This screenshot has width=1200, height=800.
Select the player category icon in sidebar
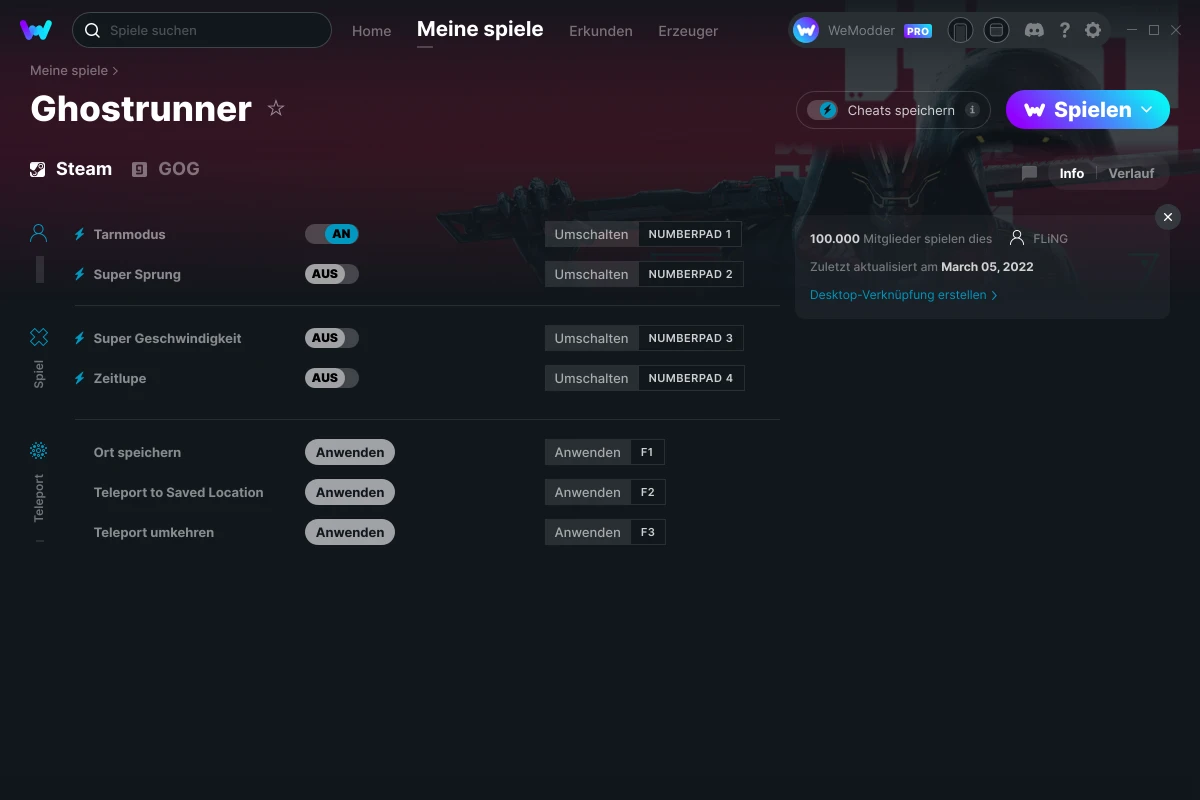[39, 234]
